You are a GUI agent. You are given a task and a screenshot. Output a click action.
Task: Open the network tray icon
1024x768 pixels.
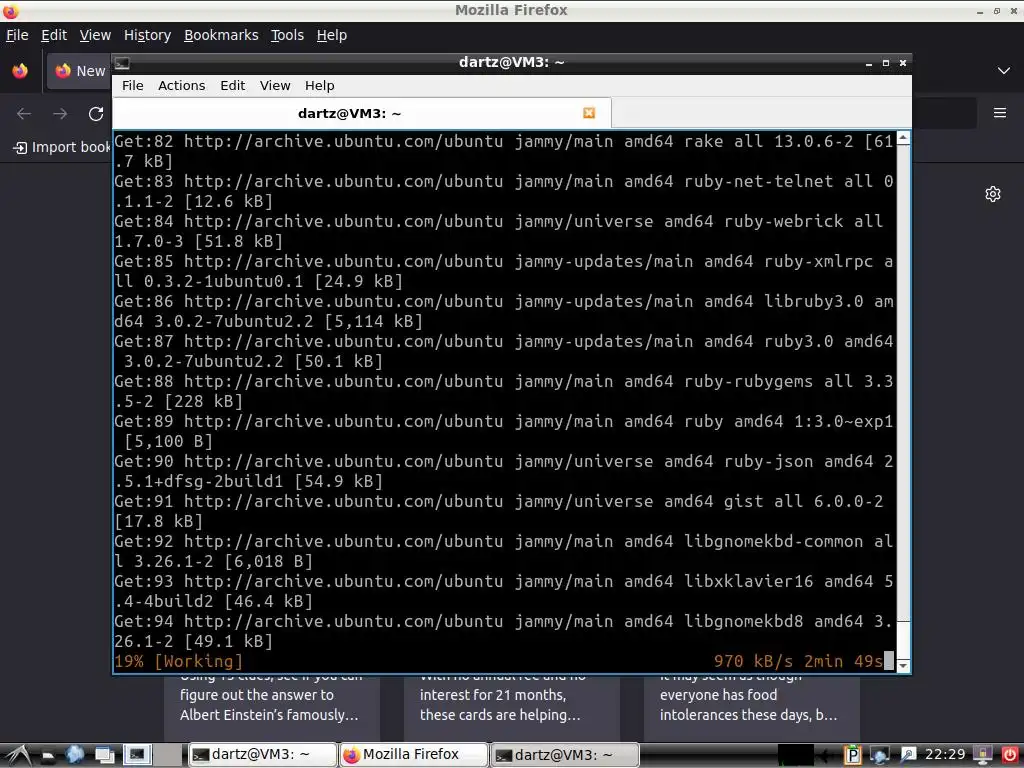tap(880, 756)
